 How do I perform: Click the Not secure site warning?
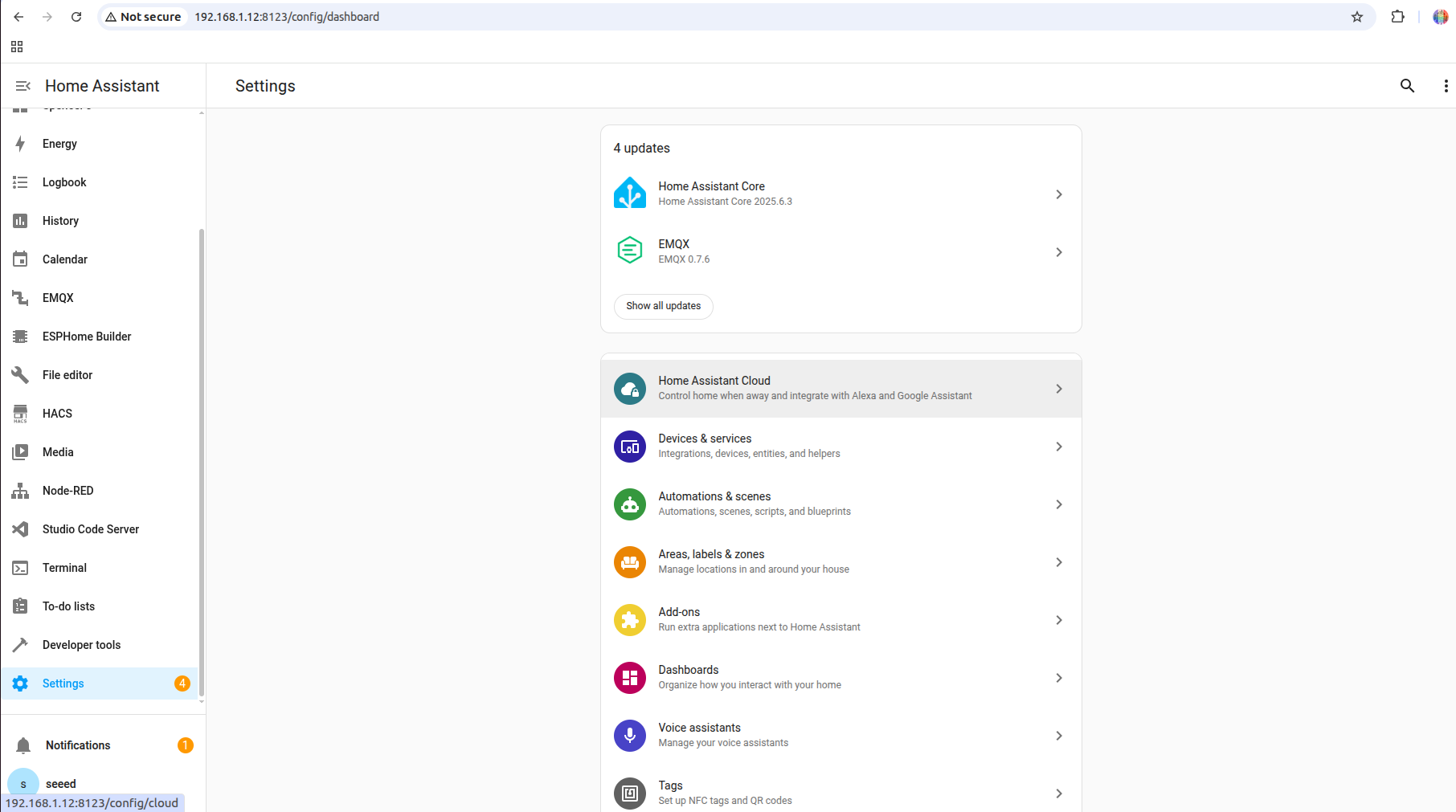coord(143,17)
